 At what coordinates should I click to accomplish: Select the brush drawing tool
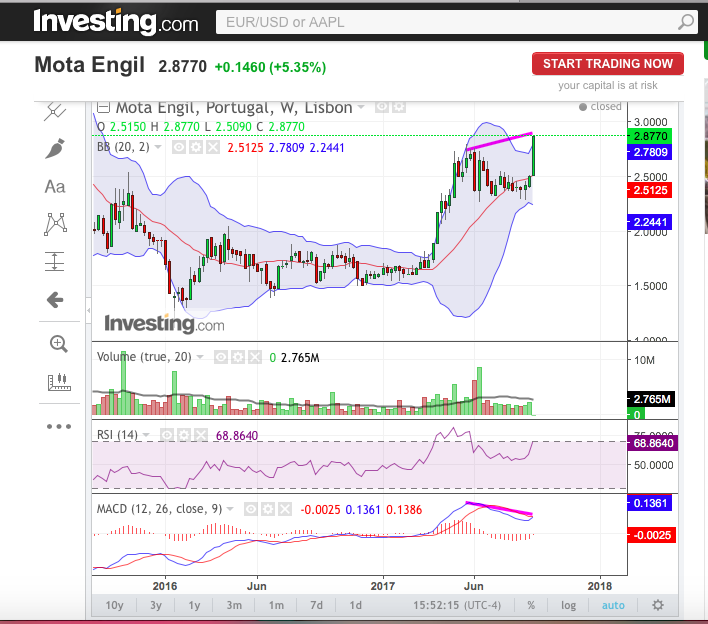55,149
